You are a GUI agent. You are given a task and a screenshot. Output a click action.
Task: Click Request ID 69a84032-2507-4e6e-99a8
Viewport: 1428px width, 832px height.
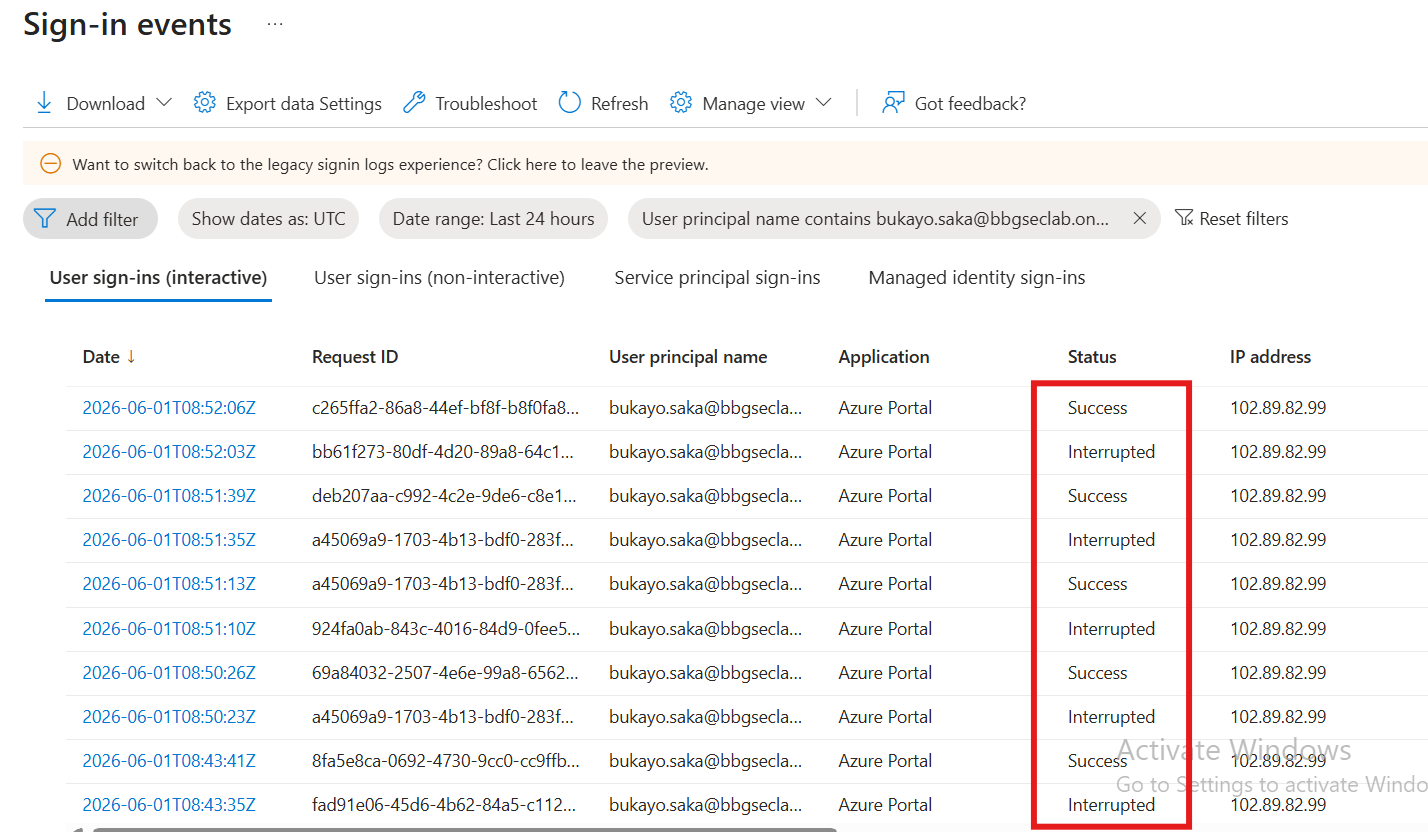click(445, 673)
